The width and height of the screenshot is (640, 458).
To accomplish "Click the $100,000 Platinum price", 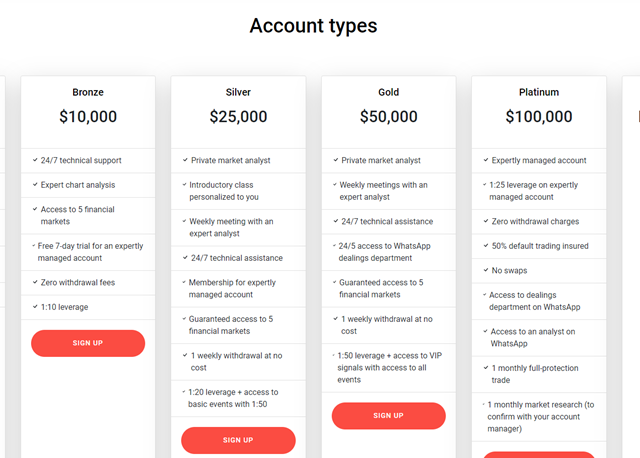I will 539,117.
